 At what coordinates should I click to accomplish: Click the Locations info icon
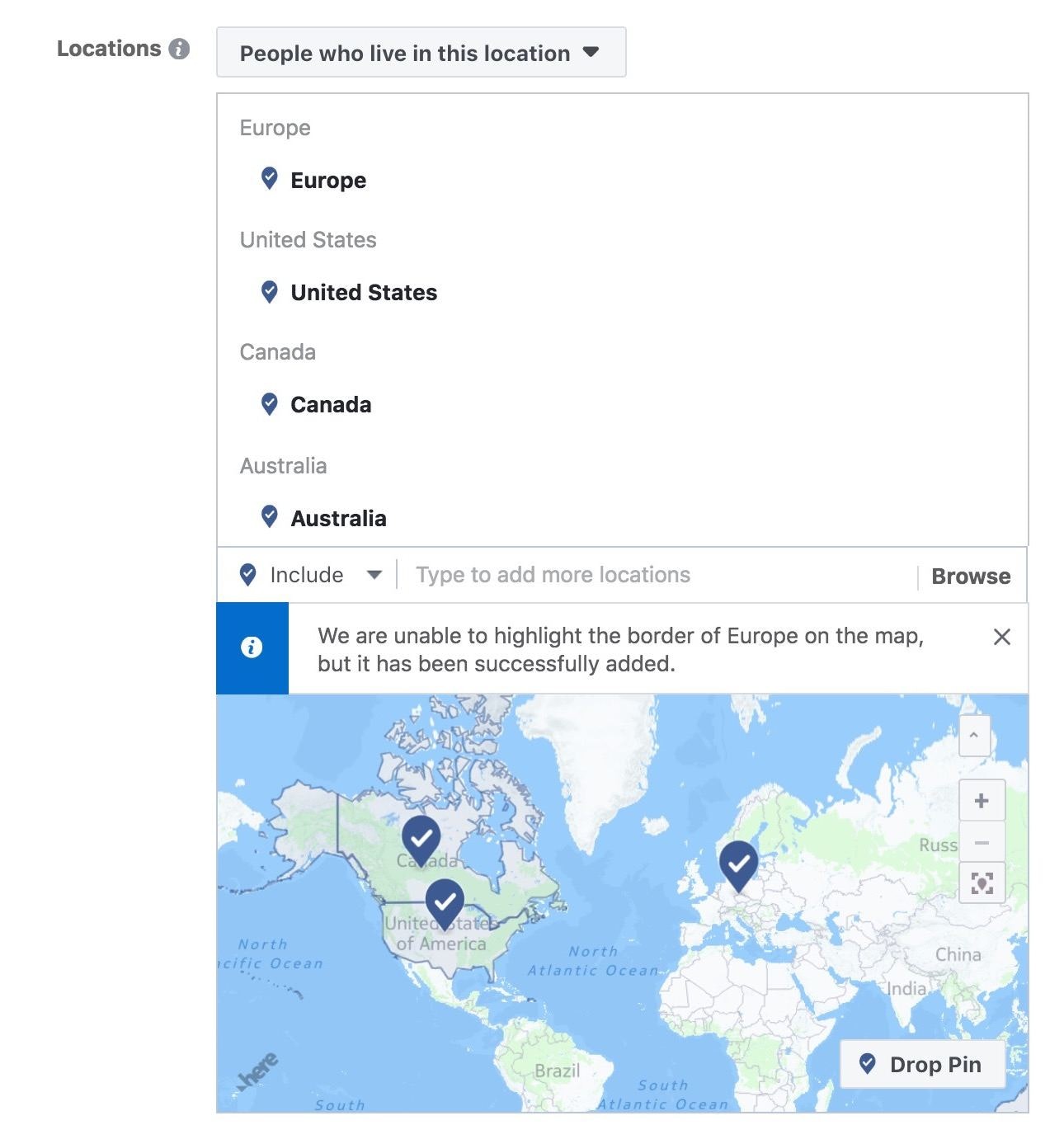(179, 49)
